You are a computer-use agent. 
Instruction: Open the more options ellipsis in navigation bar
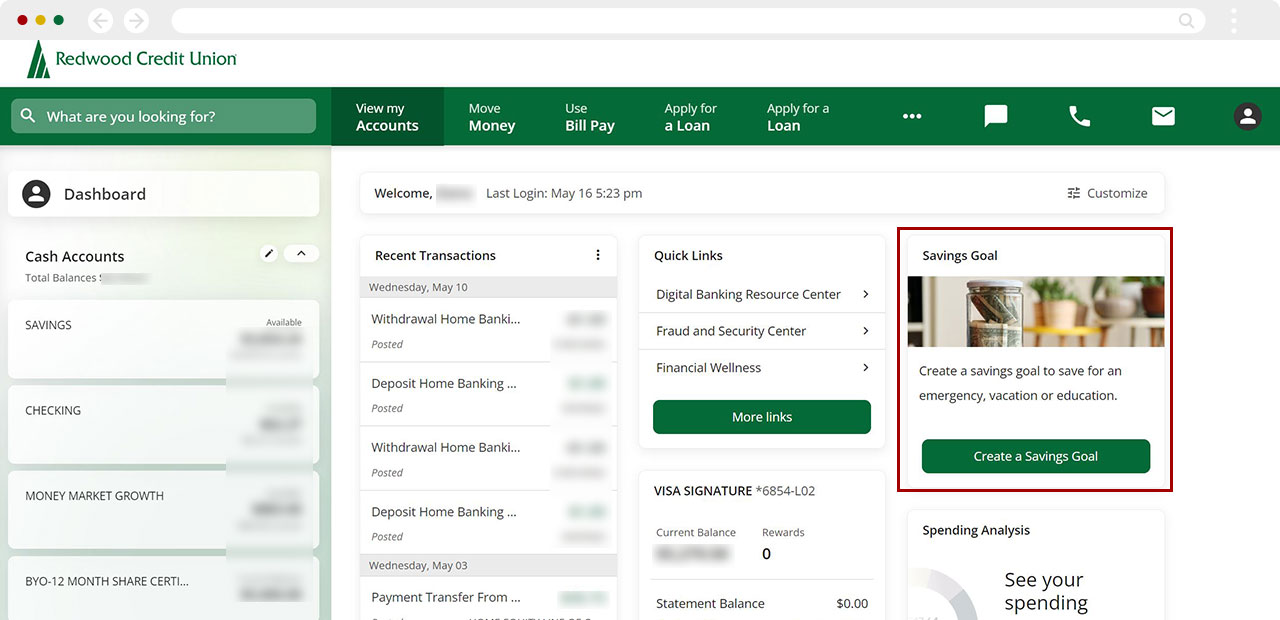[912, 117]
